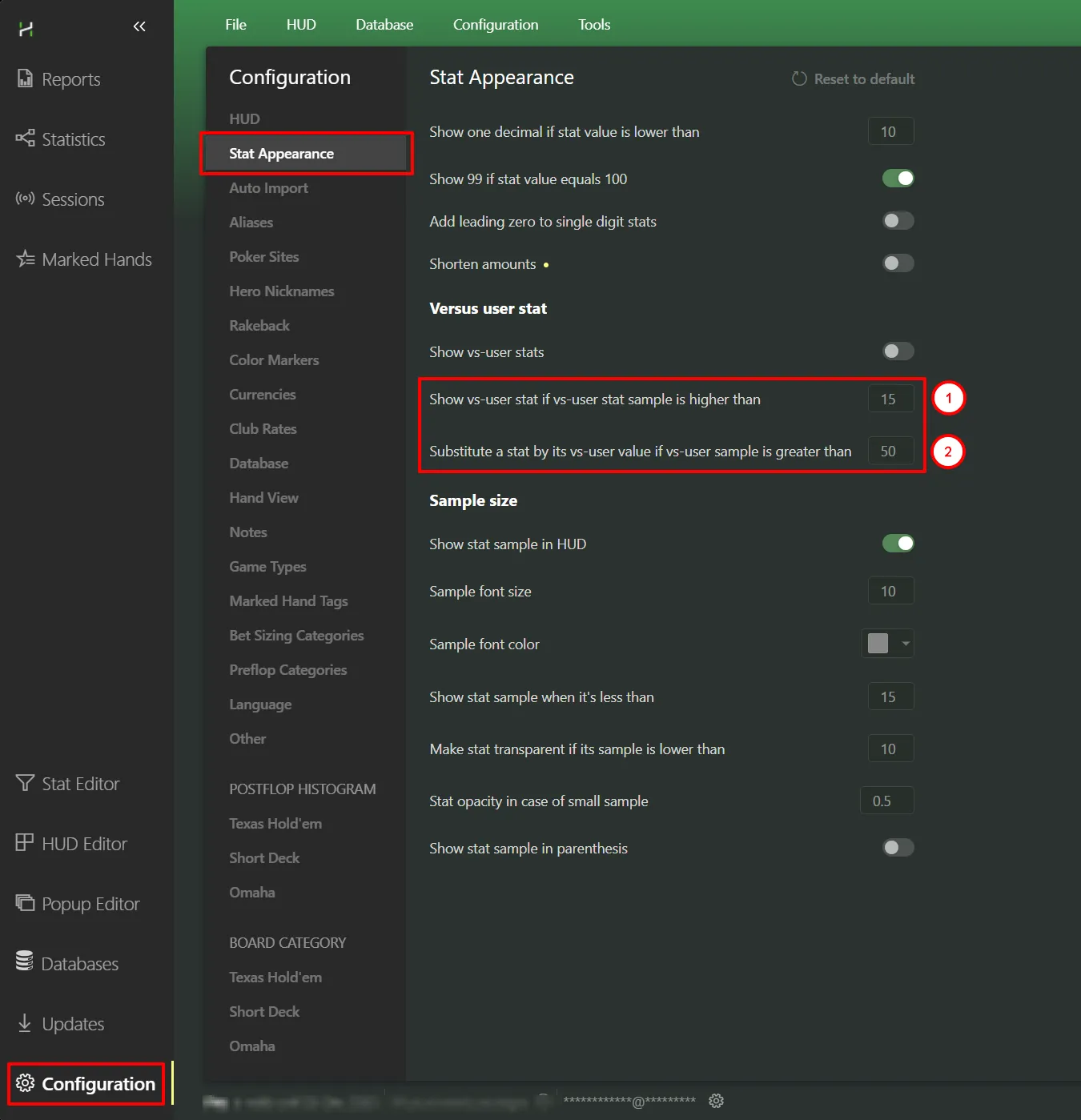
Task: Click the gray Sample font color swatch
Action: pos(878,644)
